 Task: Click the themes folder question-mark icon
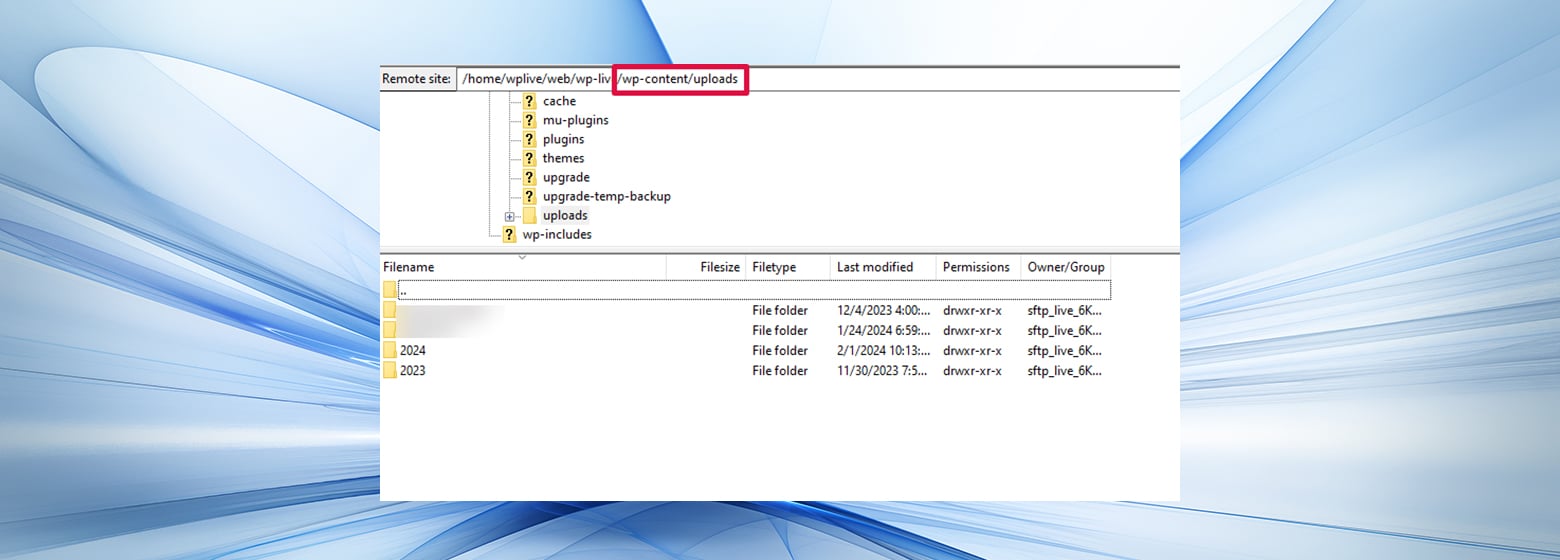point(529,158)
